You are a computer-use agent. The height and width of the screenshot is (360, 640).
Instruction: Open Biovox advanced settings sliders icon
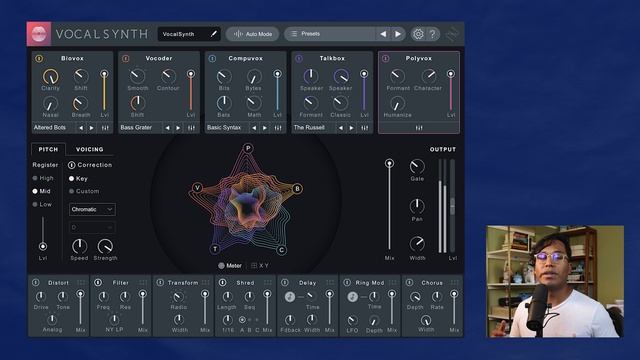click(105, 128)
